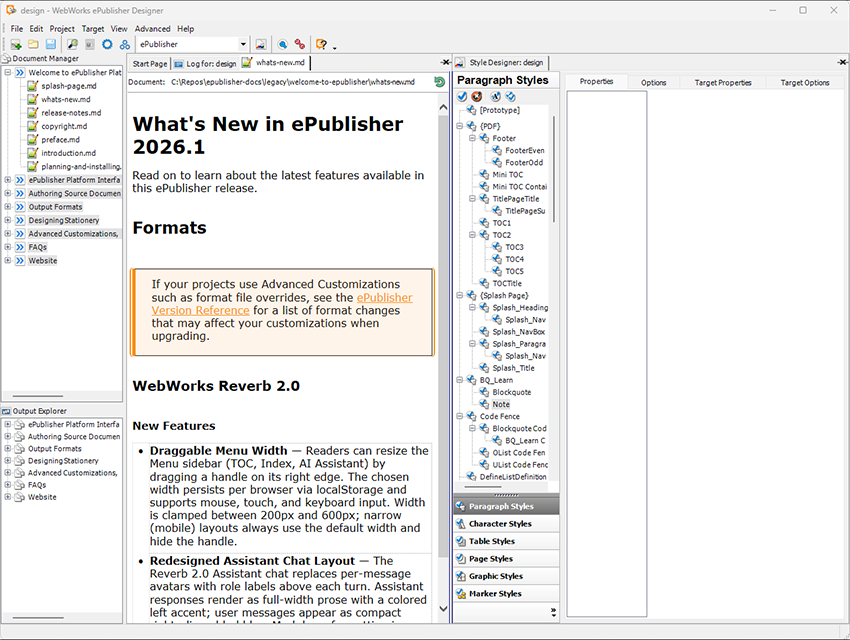The width and height of the screenshot is (850, 640).
Task: Click the blue round magnifier toolbar icon
Action: coord(282,44)
